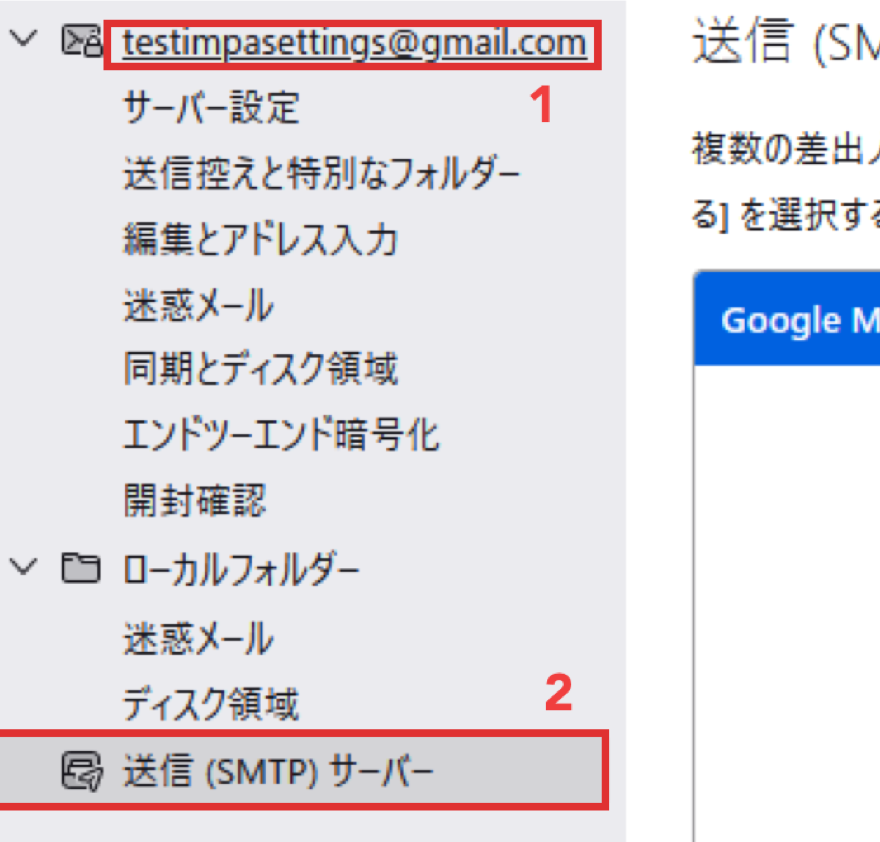The height and width of the screenshot is (842, 880).
Task: Open 編集とアドレス入力 settings
Action: (260, 239)
